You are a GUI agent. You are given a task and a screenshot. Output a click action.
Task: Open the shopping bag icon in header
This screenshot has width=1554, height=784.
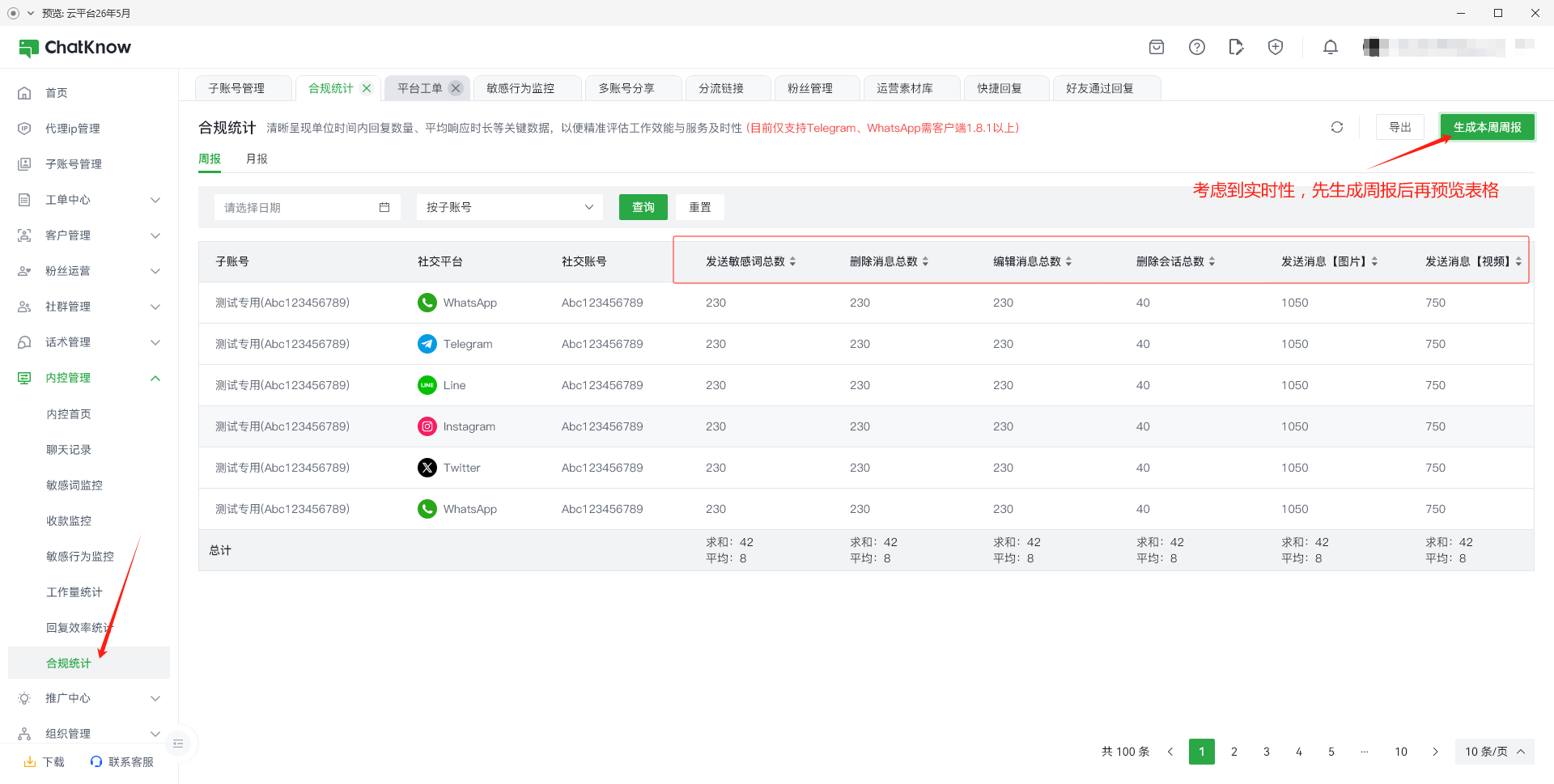pos(1157,47)
